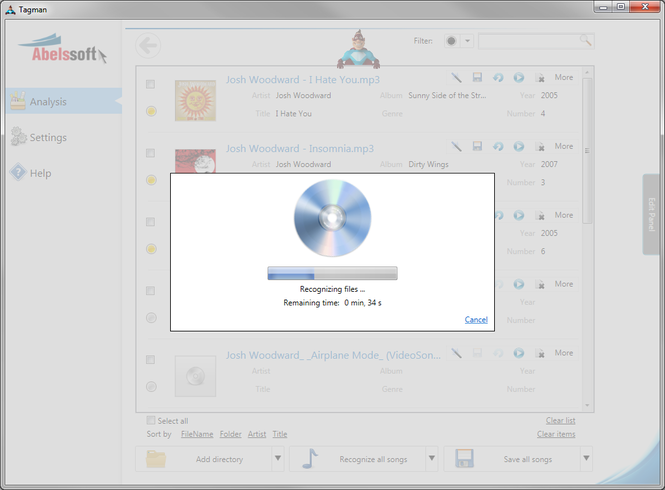Expand the Add directory dropdown arrow
This screenshot has height=490, width=665.
pos(278,458)
